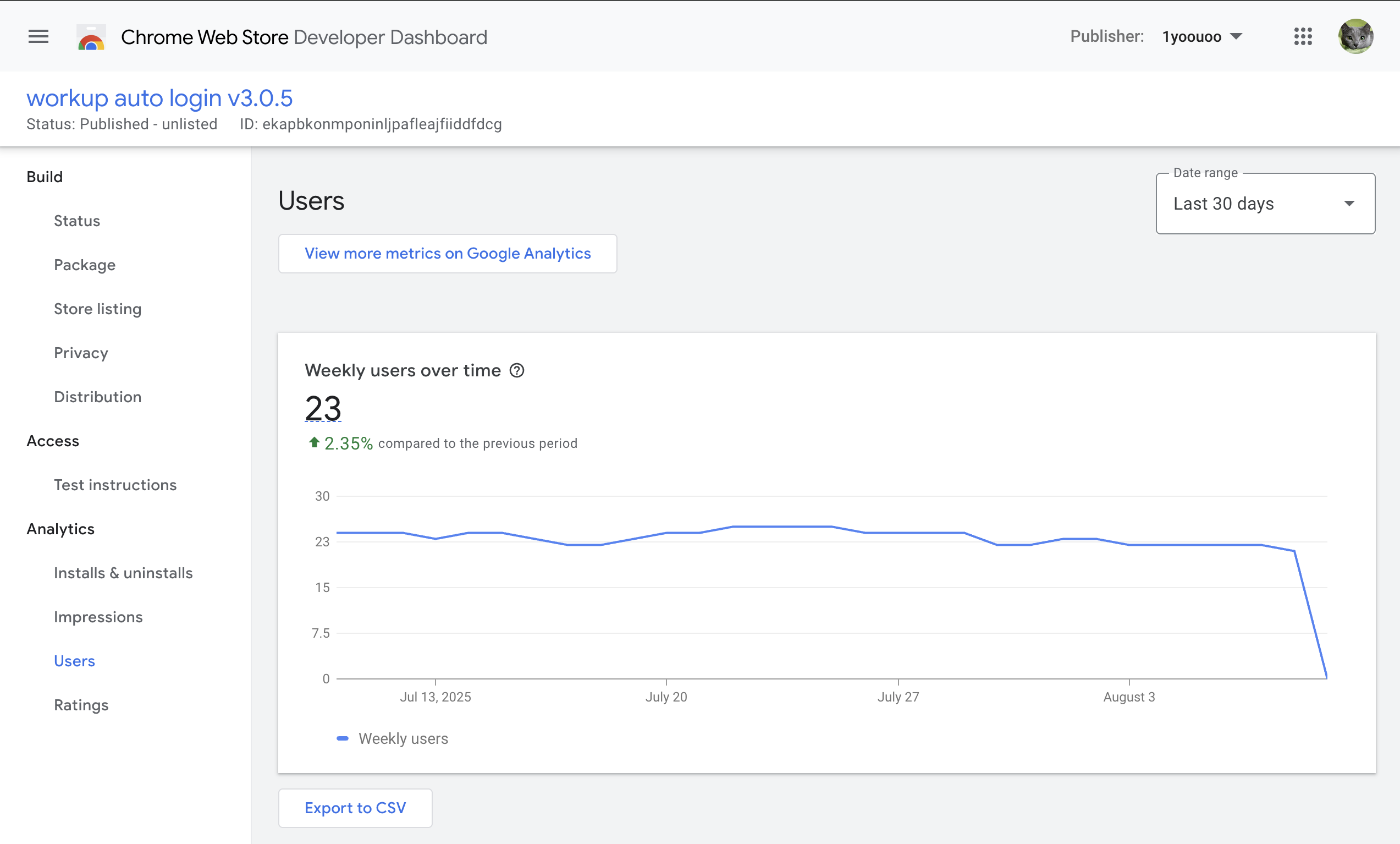Click the Chrome Web Store logo
Viewport: 1400px width, 844px height.
91,37
